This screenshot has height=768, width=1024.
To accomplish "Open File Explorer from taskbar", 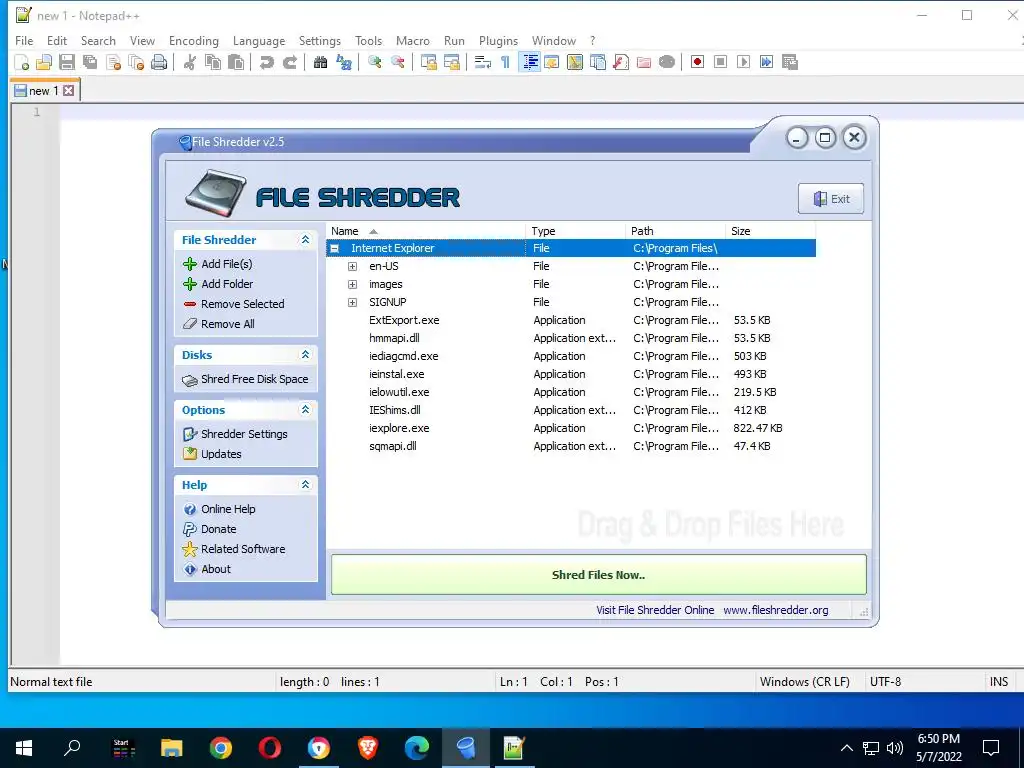I will click(x=172, y=748).
